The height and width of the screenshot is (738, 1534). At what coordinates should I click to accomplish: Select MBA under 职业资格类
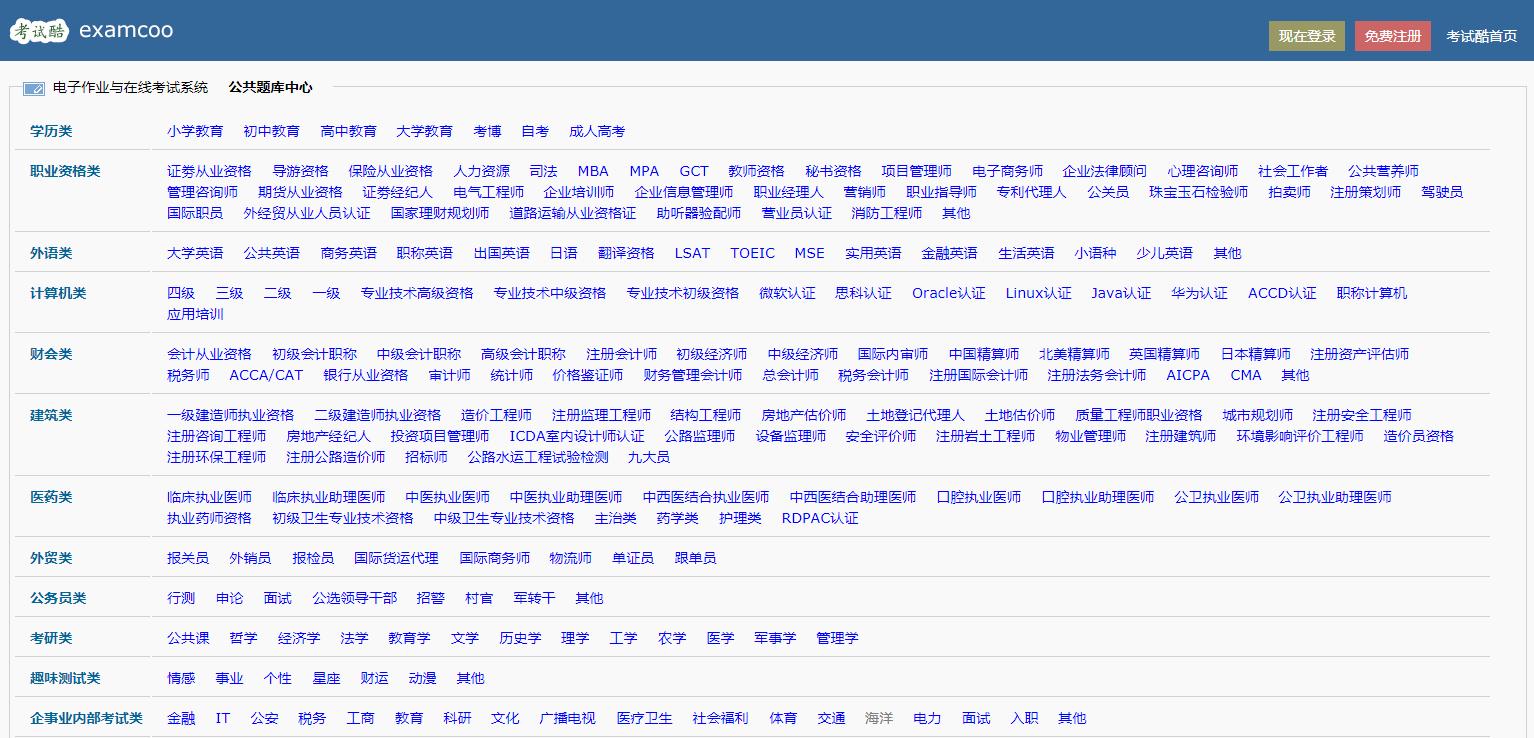pyautogui.click(x=592, y=170)
